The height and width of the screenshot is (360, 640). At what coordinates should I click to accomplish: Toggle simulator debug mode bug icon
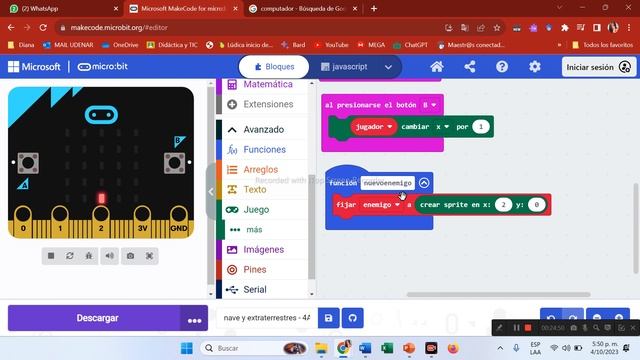click(x=89, y=256)
